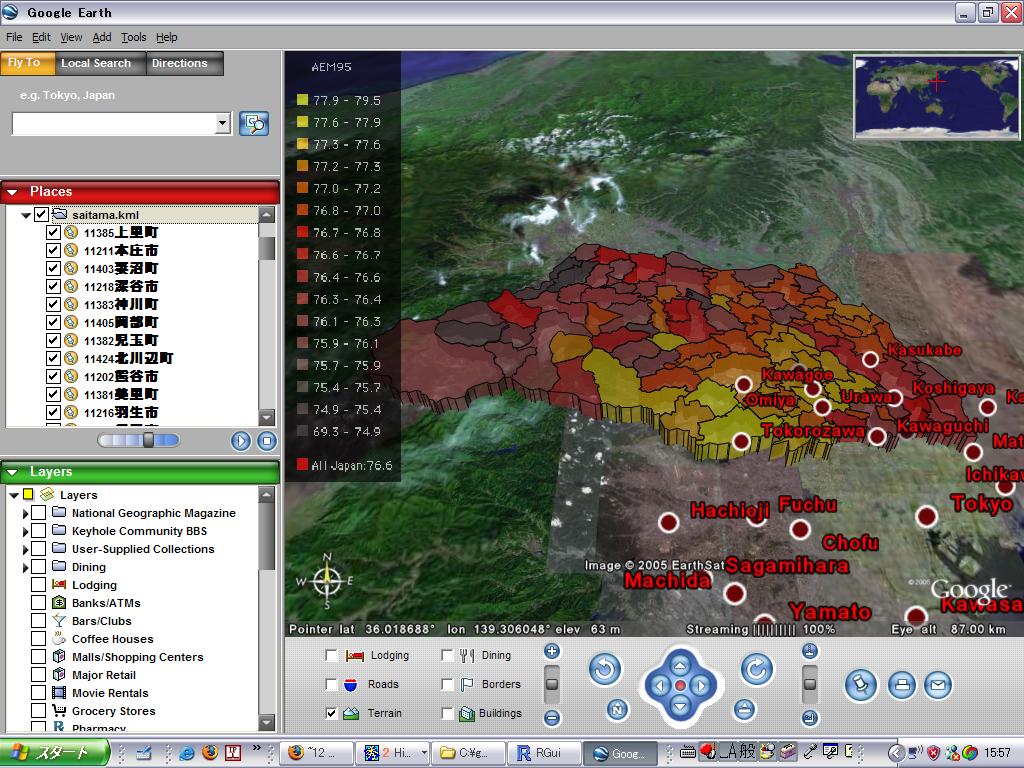
Task: Uncheck the 11211 place checkbox
Action: [53, 250]
